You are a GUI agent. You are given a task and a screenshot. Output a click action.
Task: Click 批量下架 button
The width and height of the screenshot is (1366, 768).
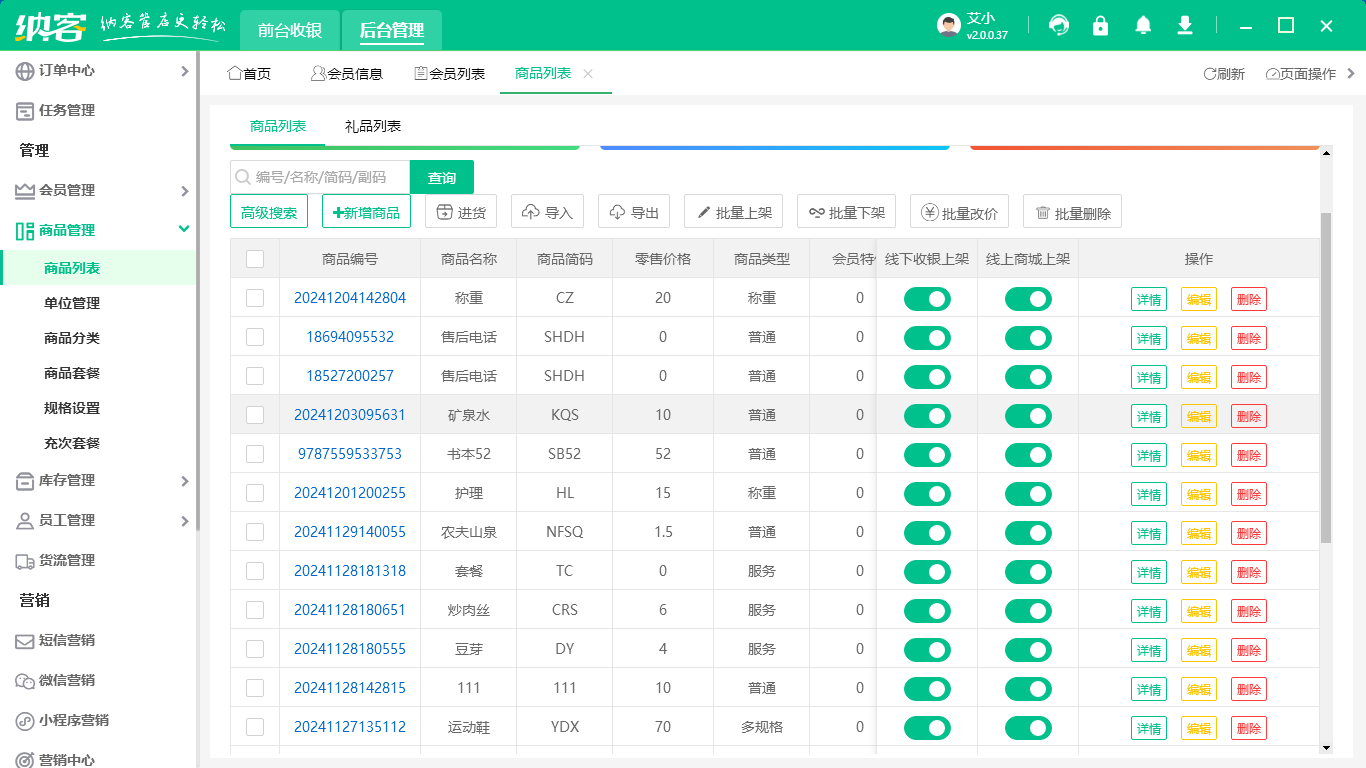[x=847, y=212]
